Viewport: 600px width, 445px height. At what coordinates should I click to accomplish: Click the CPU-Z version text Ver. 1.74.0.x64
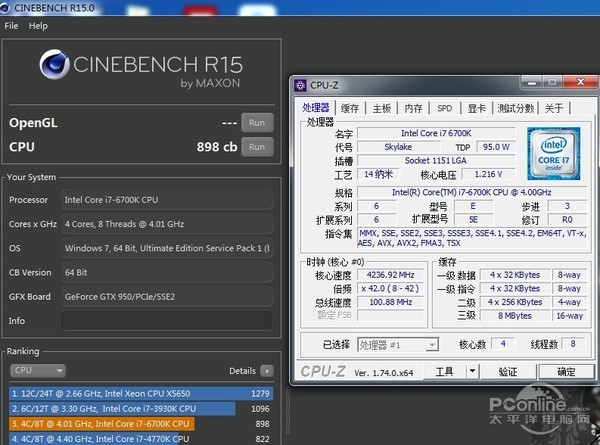click(384, 373)
